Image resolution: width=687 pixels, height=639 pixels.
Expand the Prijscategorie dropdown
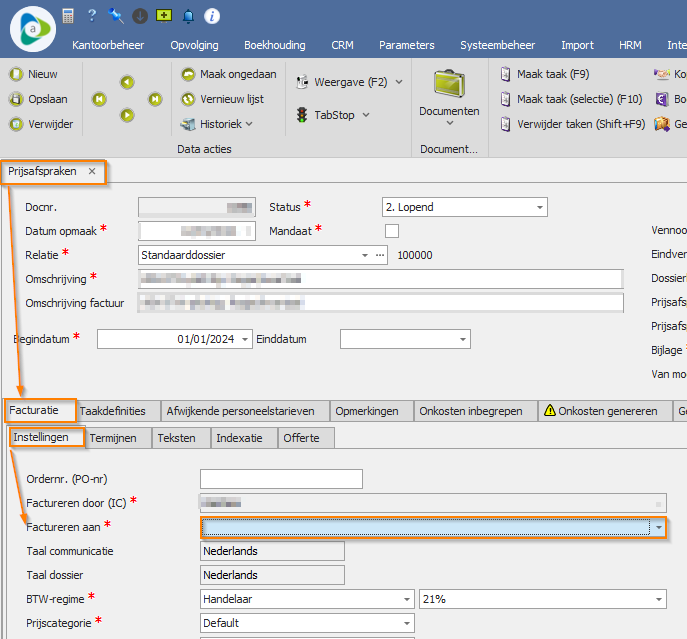[x=406, y=623]
